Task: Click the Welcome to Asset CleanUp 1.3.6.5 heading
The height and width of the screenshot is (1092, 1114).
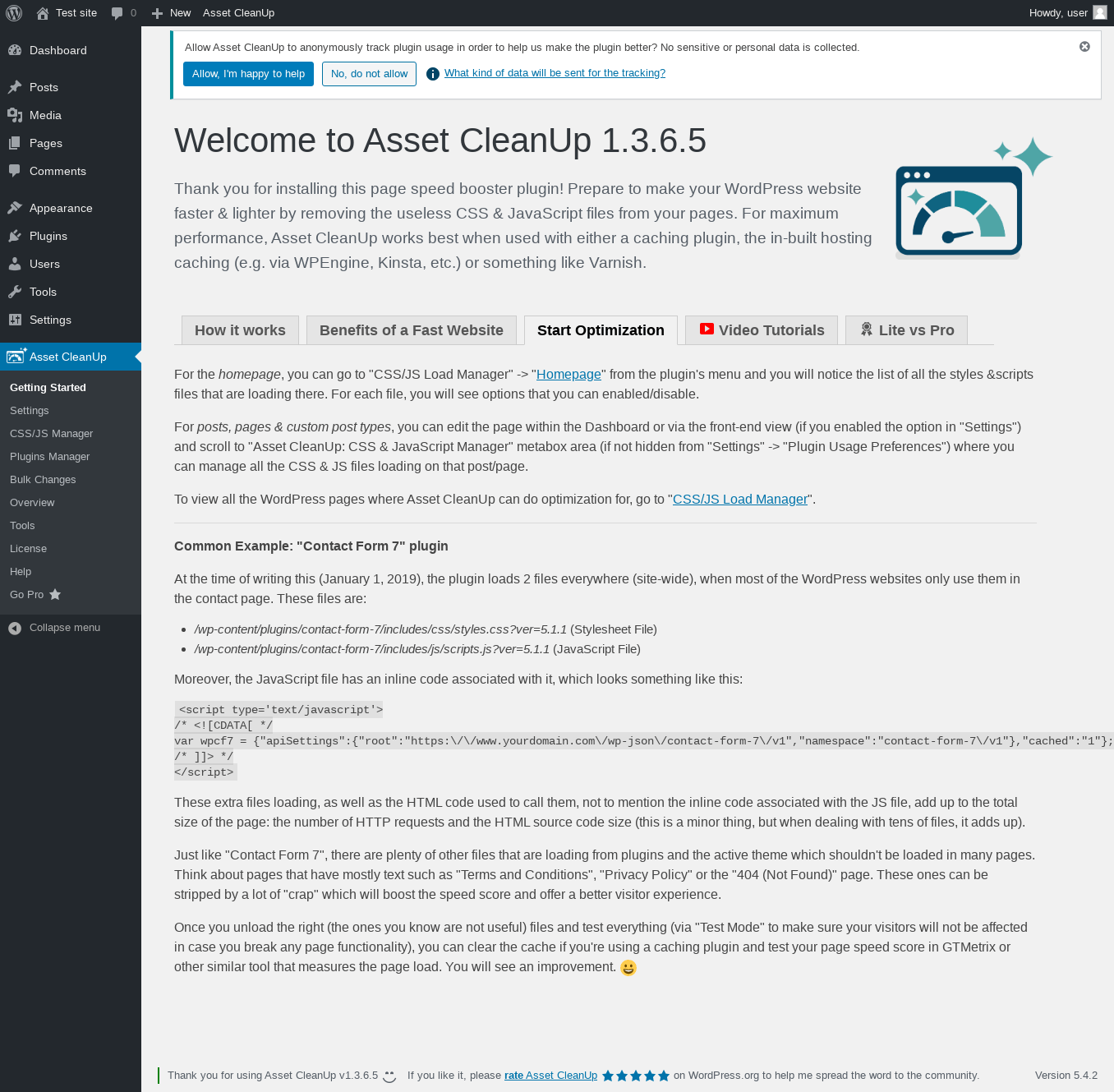Action: 440,141
